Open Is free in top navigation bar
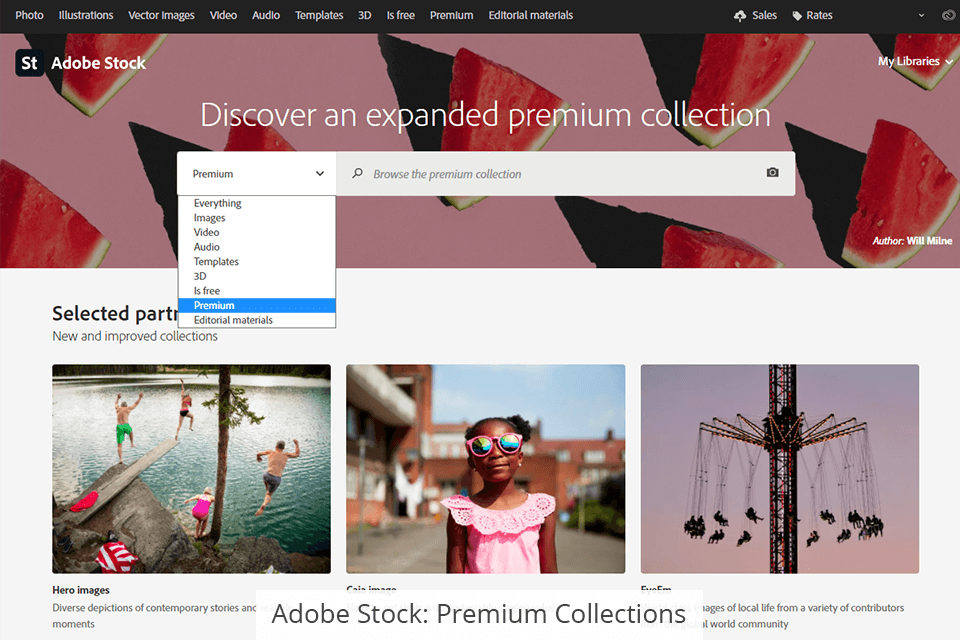The height and width of the screenshot is (640, 960). click(400, 15)
